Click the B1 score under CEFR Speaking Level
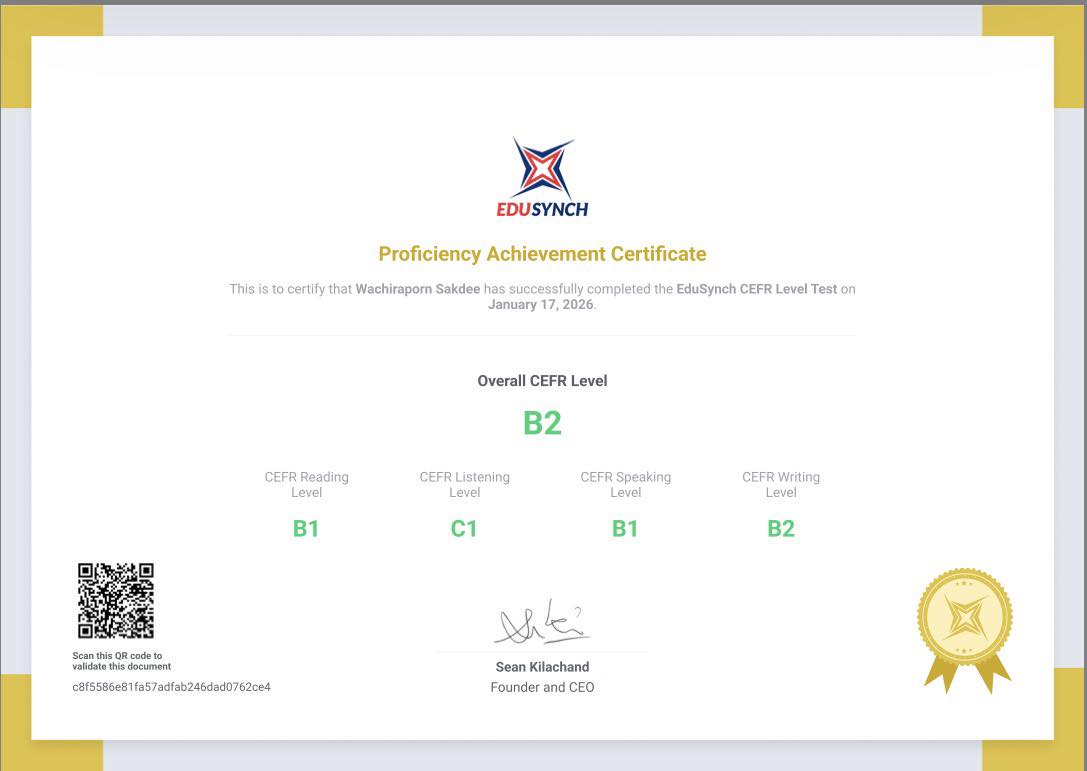 point(625,528)
